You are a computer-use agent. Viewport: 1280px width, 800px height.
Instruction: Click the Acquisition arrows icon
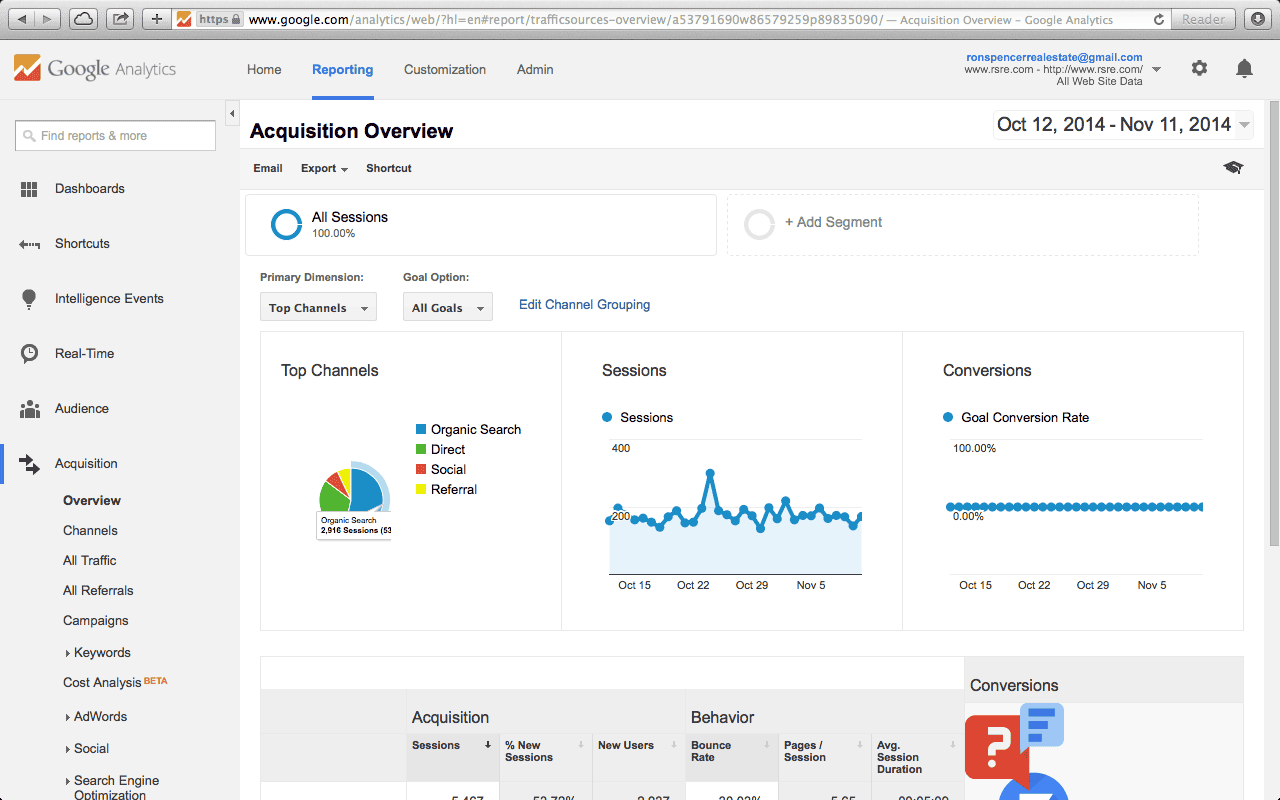[29, 464]
